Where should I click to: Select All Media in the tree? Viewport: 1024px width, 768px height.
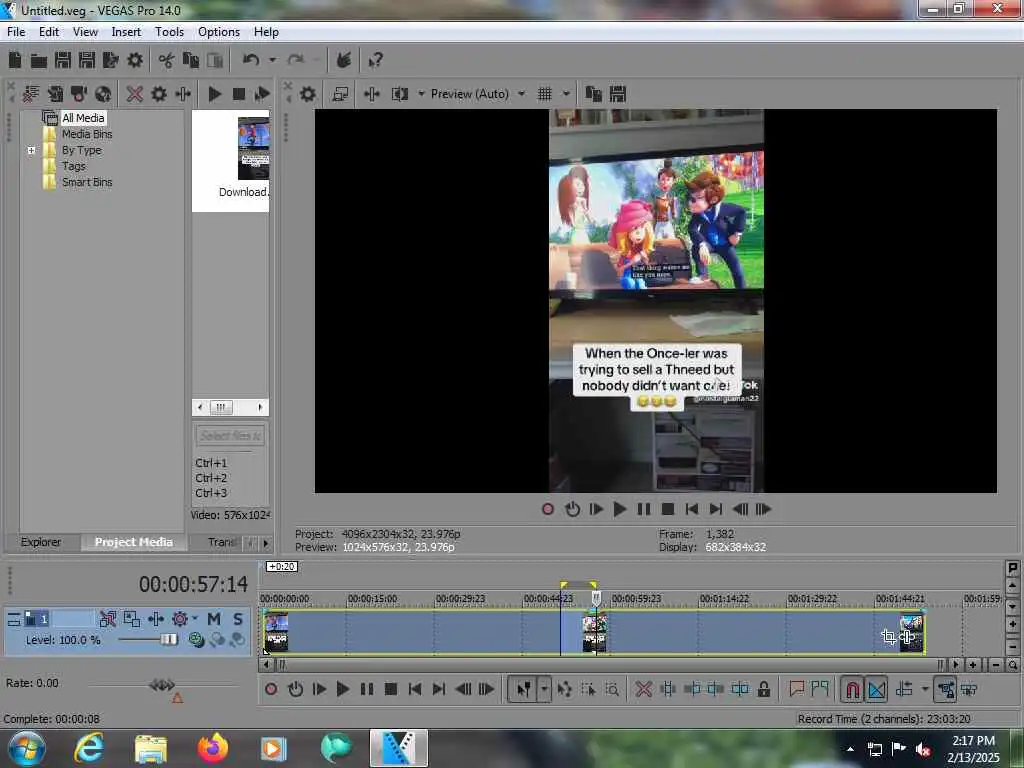pyautogui.click(x=83, y=118)
